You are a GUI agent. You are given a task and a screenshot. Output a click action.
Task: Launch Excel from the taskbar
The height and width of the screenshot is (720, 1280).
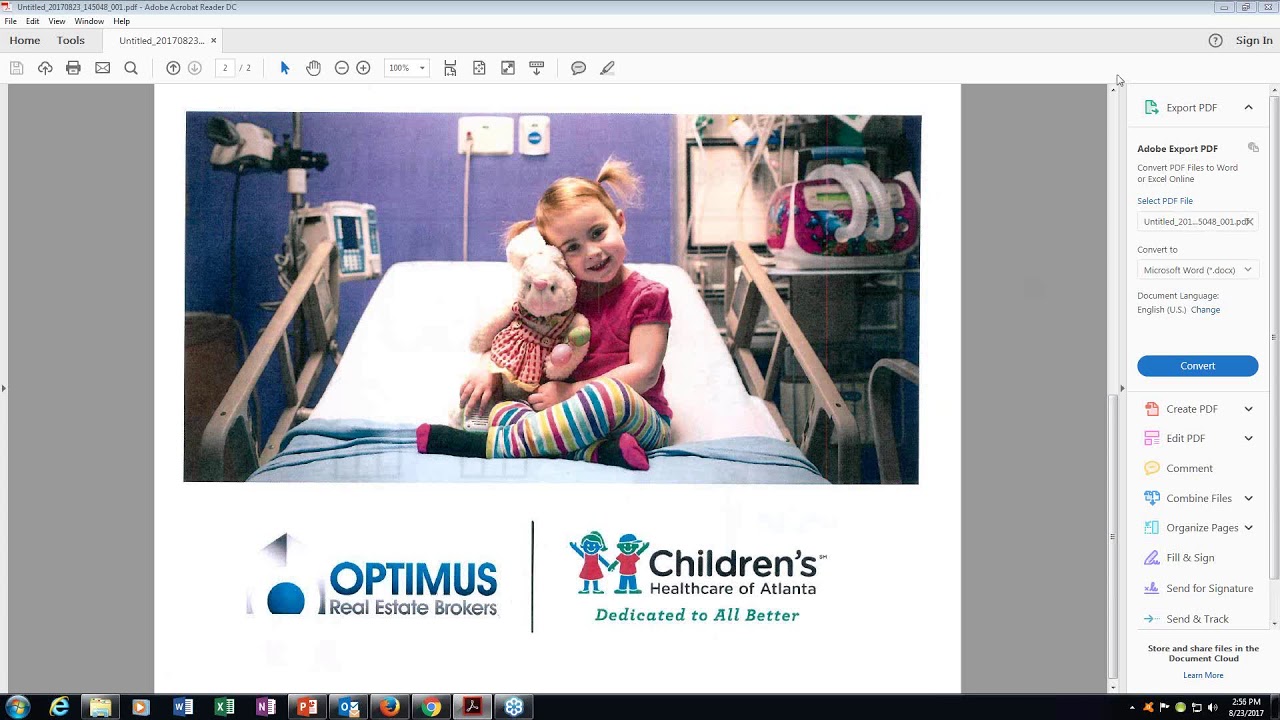tap(224, 707)
